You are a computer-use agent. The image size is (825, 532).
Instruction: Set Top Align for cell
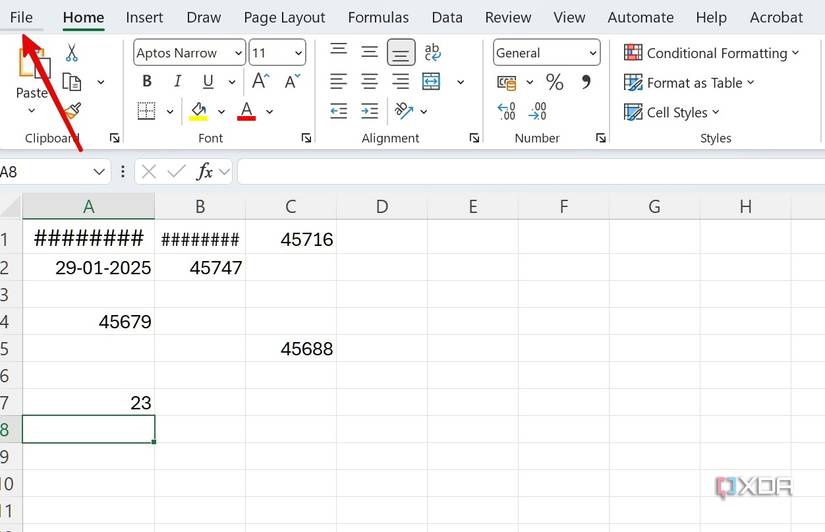[x=338, y=51]
